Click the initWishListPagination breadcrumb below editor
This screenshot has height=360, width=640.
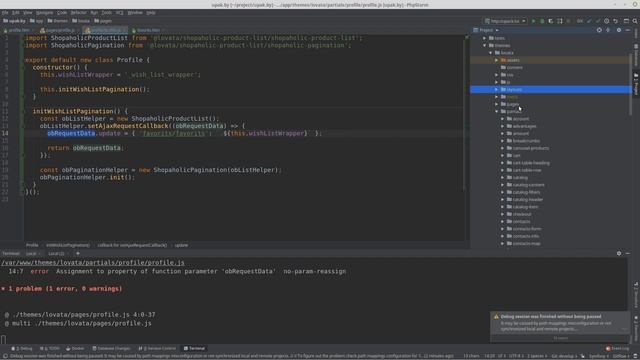[68, 245]
